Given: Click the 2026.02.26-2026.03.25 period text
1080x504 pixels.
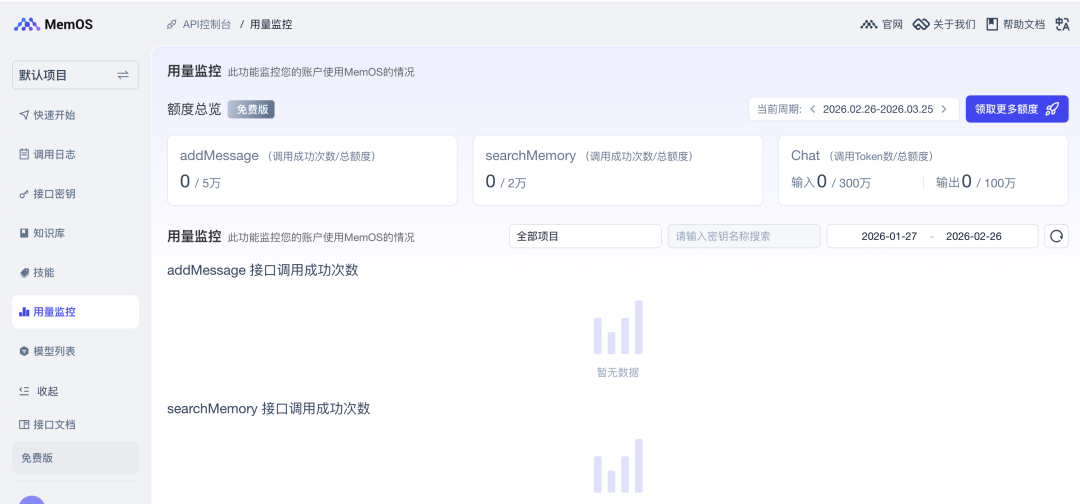Looking at the screenshot, I should pyautogui.click(x=878, y=109).
